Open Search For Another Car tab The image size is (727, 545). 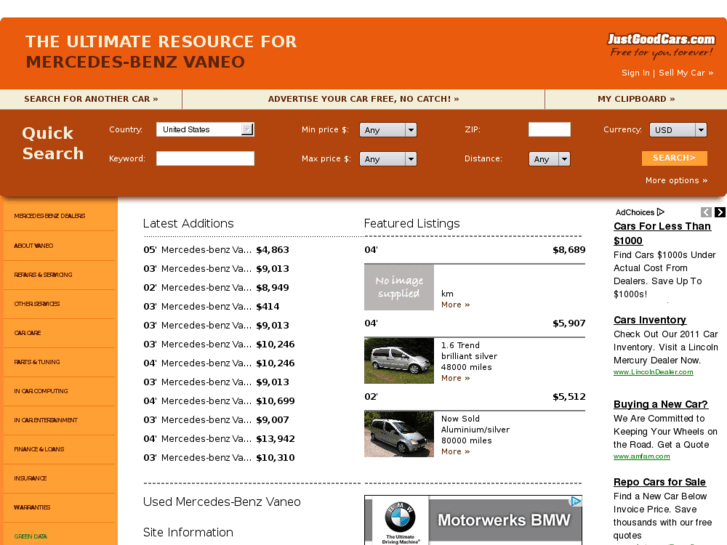pos(91,99)
